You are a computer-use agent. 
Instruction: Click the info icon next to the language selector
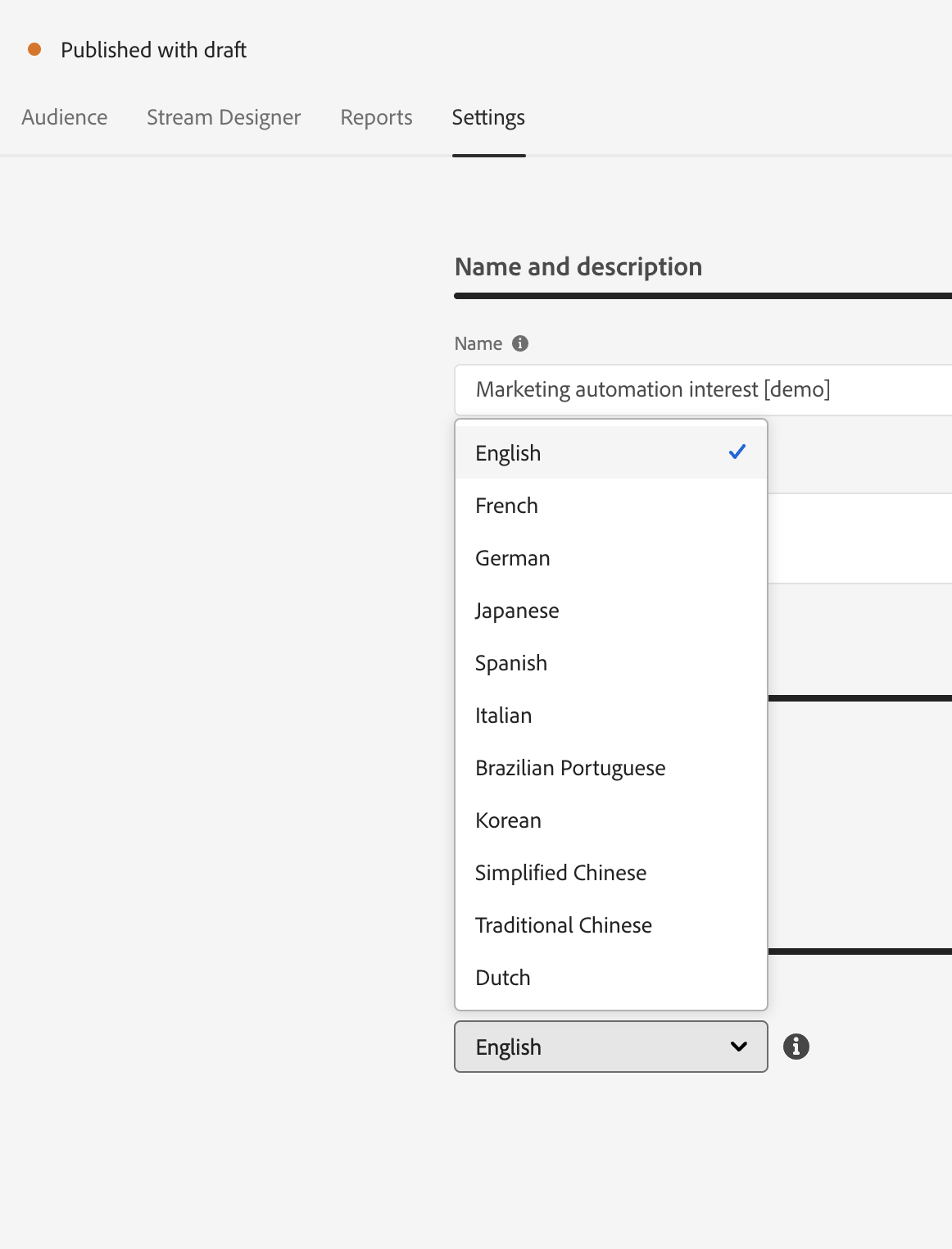796,1047
